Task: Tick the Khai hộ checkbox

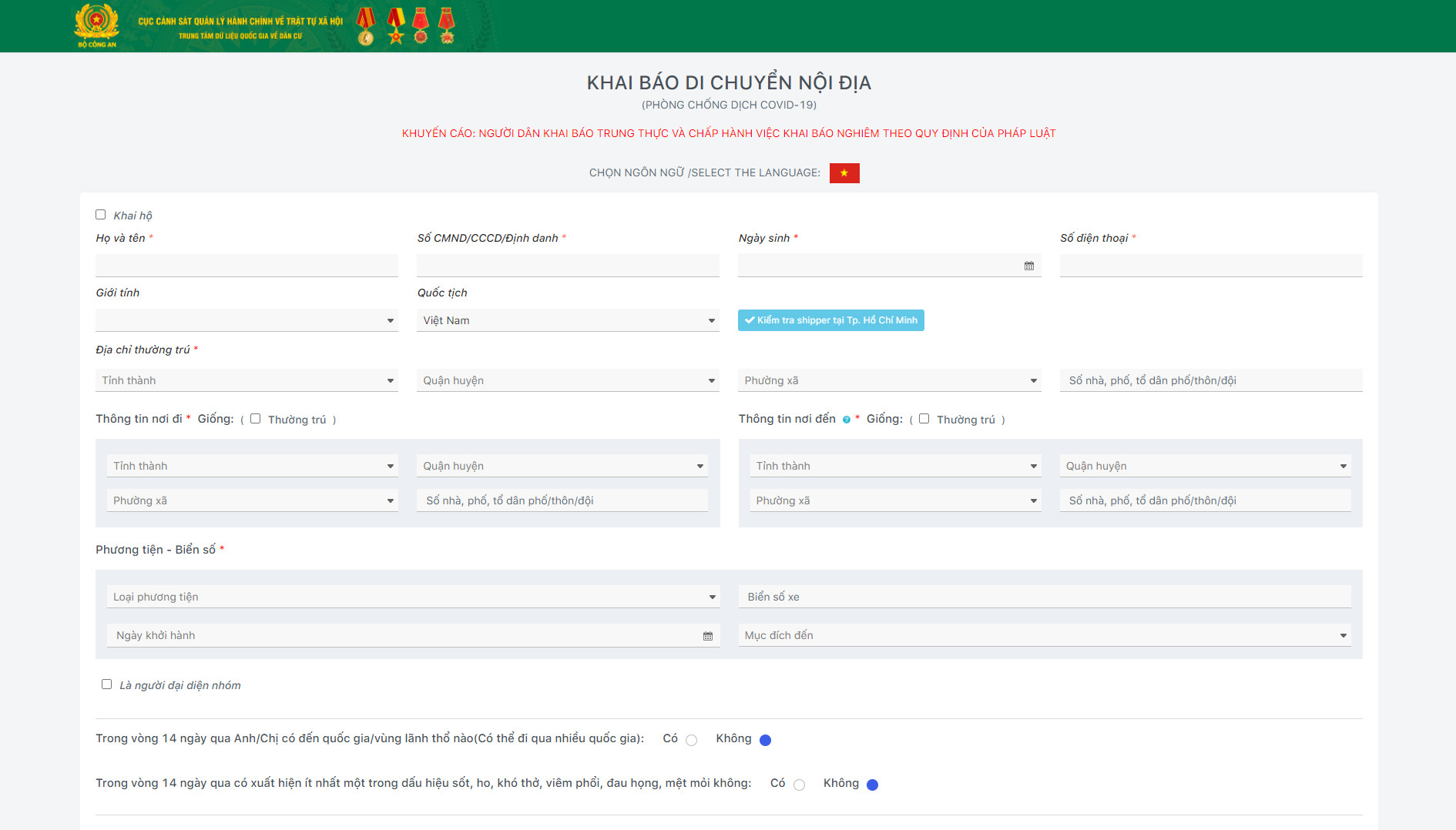Action: pos(101,215)
